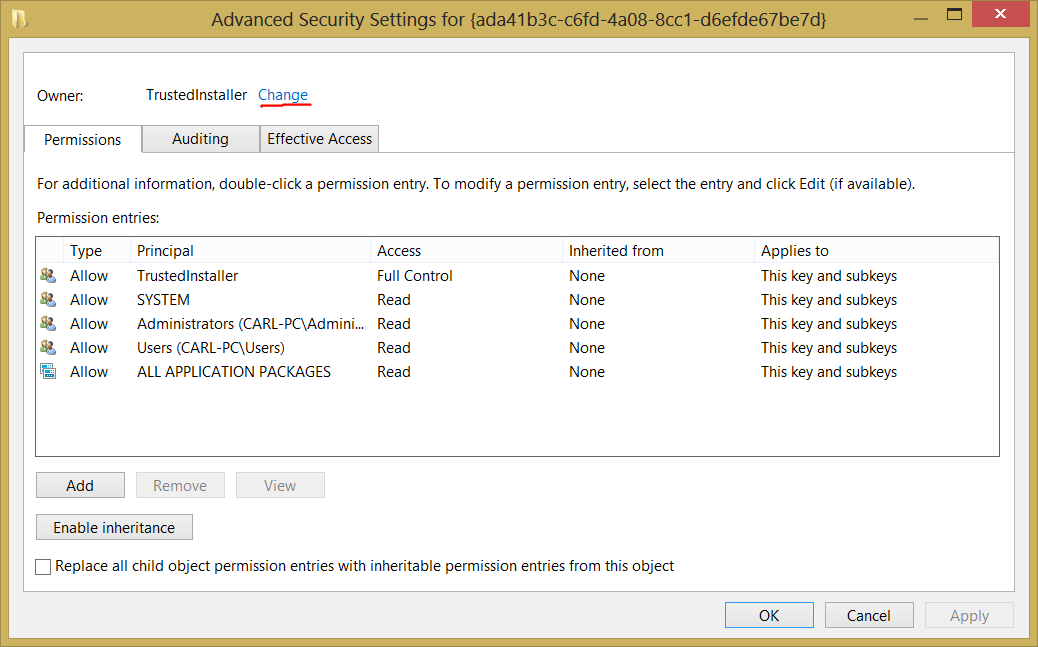Click the ALL APPLICATION PACKAGES entry icon
1038x647 pixels.
(48, 371)
